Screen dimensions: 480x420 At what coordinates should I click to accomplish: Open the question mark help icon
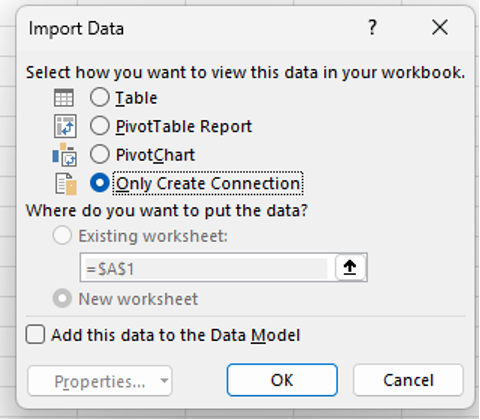372,27
